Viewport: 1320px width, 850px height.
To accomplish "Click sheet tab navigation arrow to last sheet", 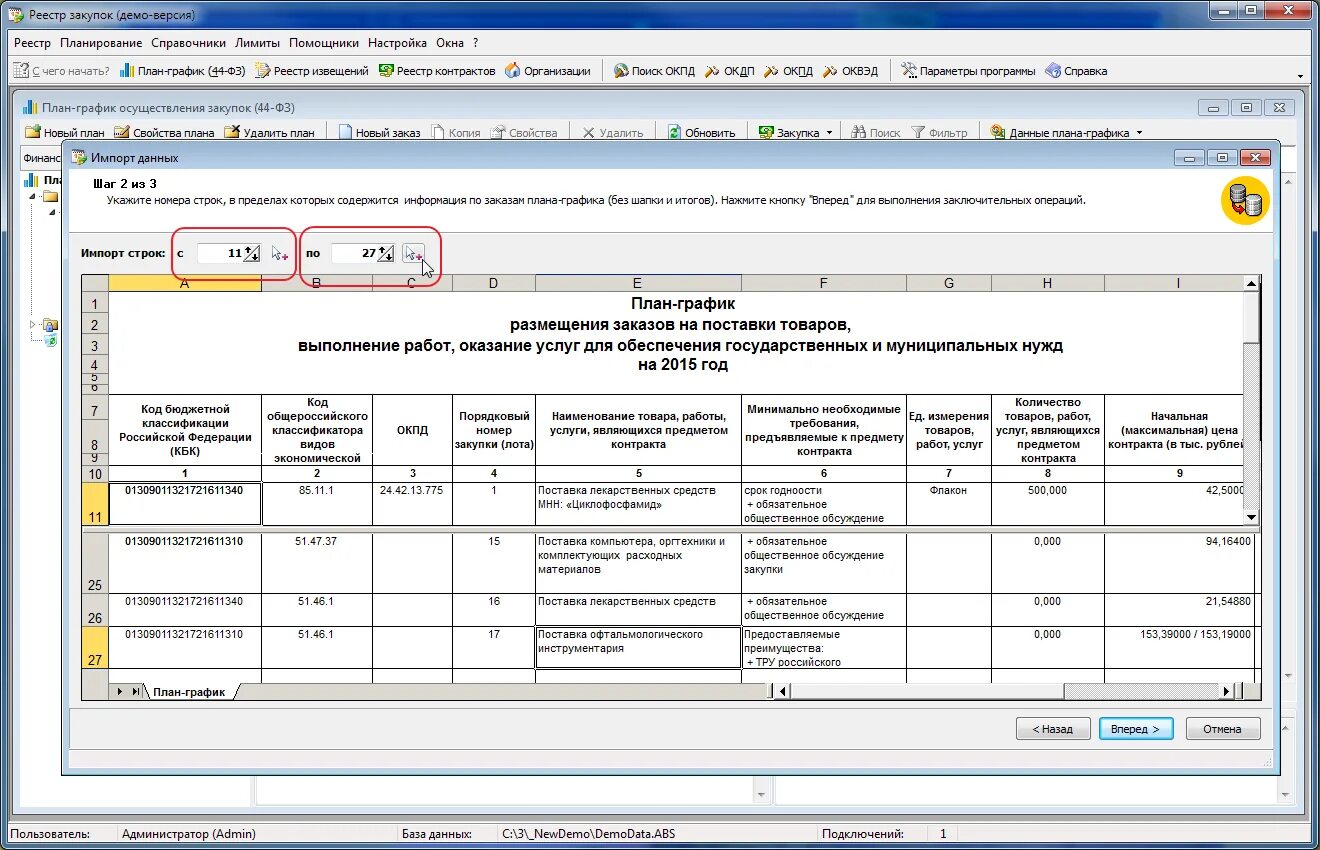I will point(135,691).
